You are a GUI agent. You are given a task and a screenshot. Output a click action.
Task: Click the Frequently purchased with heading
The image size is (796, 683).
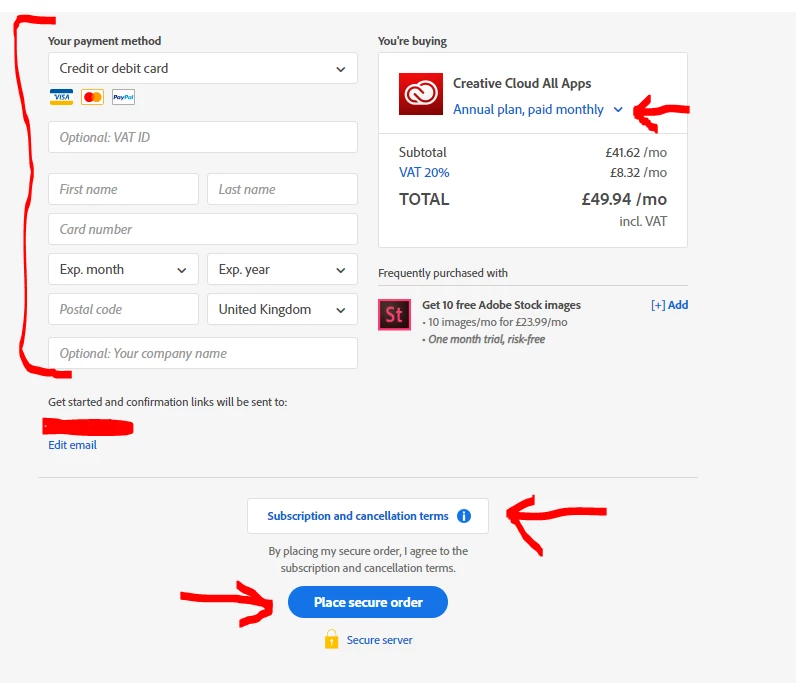point(443,273)
